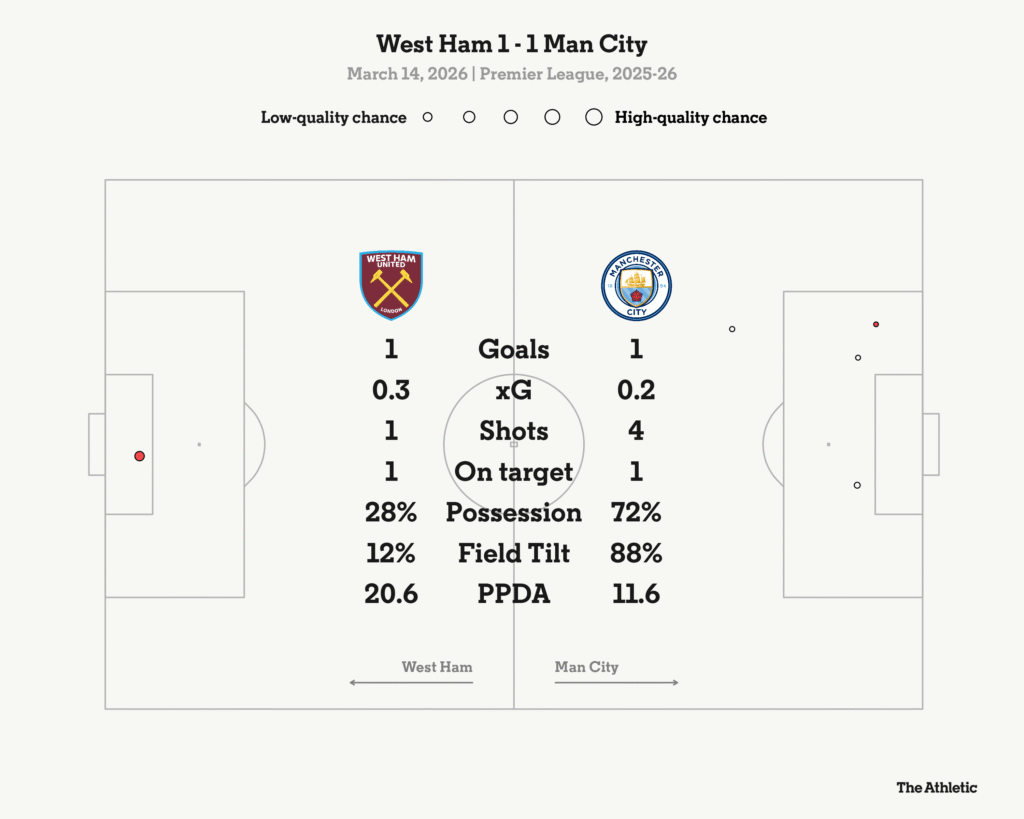
Task: Click the 'West Ham 1 - 1 Man City' title
Action: point(512,44)
